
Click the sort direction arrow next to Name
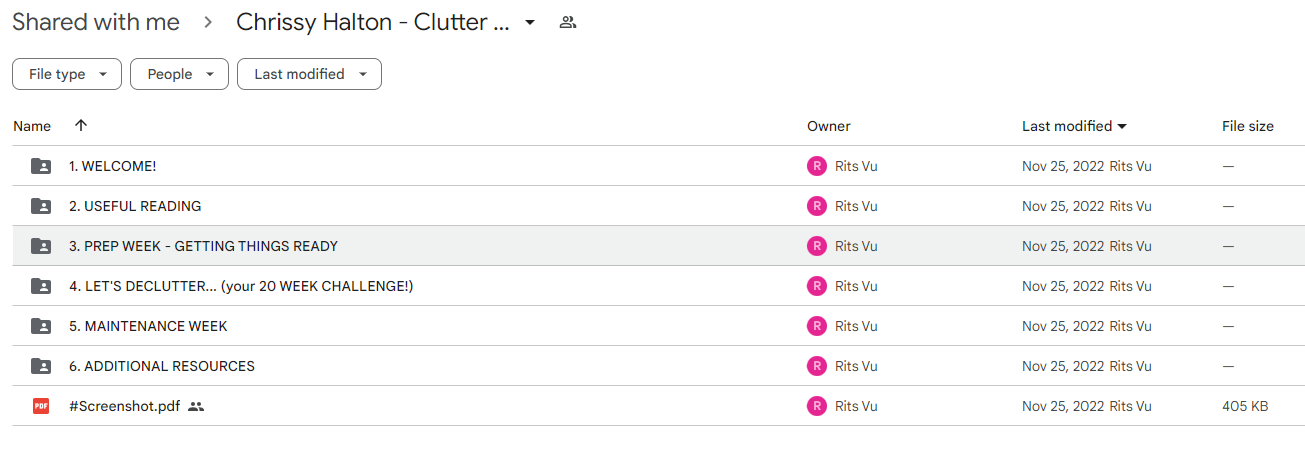[x=81, y=126]
